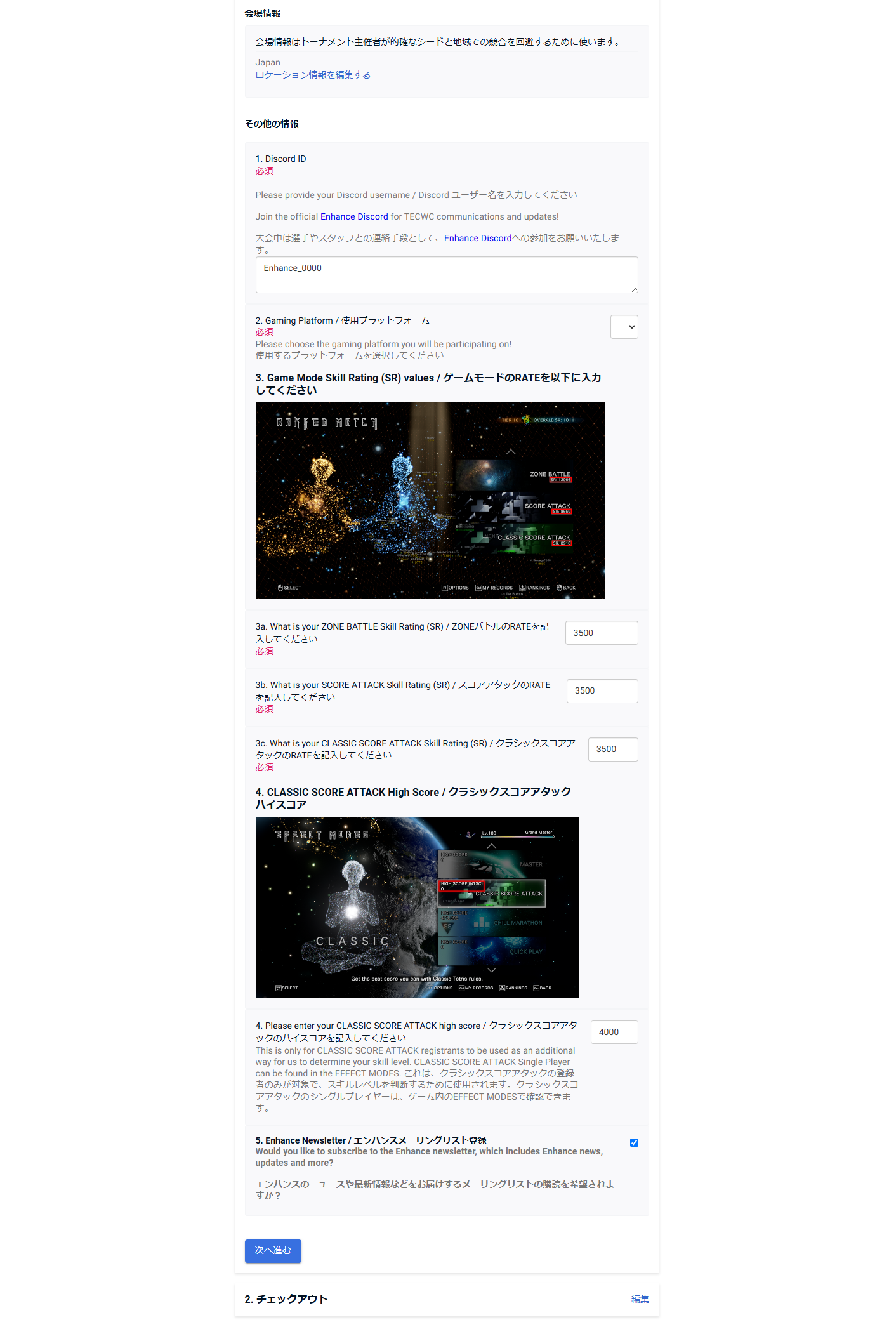The width and height of the screenshot is (896, 1341).
Task: Click the 5. Enhance Newsletter label text
Action: click(x=371, y=1140)
